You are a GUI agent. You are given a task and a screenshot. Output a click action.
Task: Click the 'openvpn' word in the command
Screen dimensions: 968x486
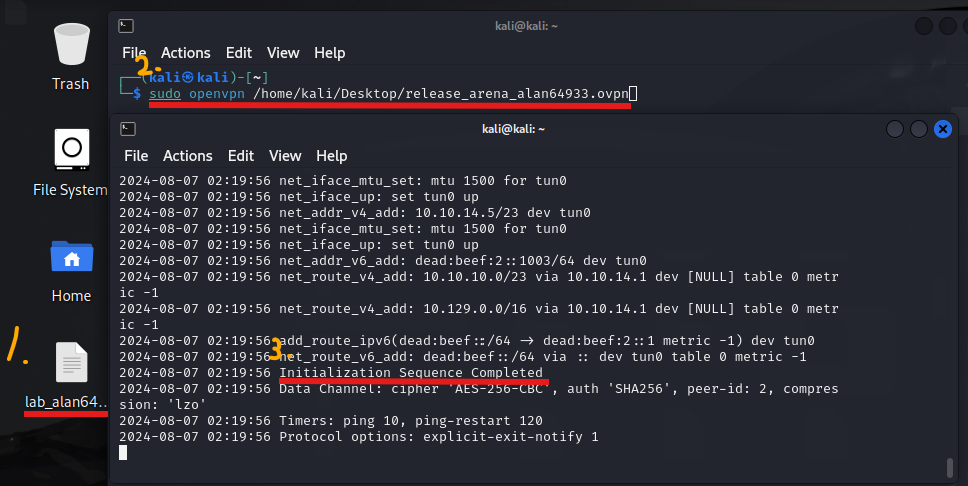[x=217, y=94]
